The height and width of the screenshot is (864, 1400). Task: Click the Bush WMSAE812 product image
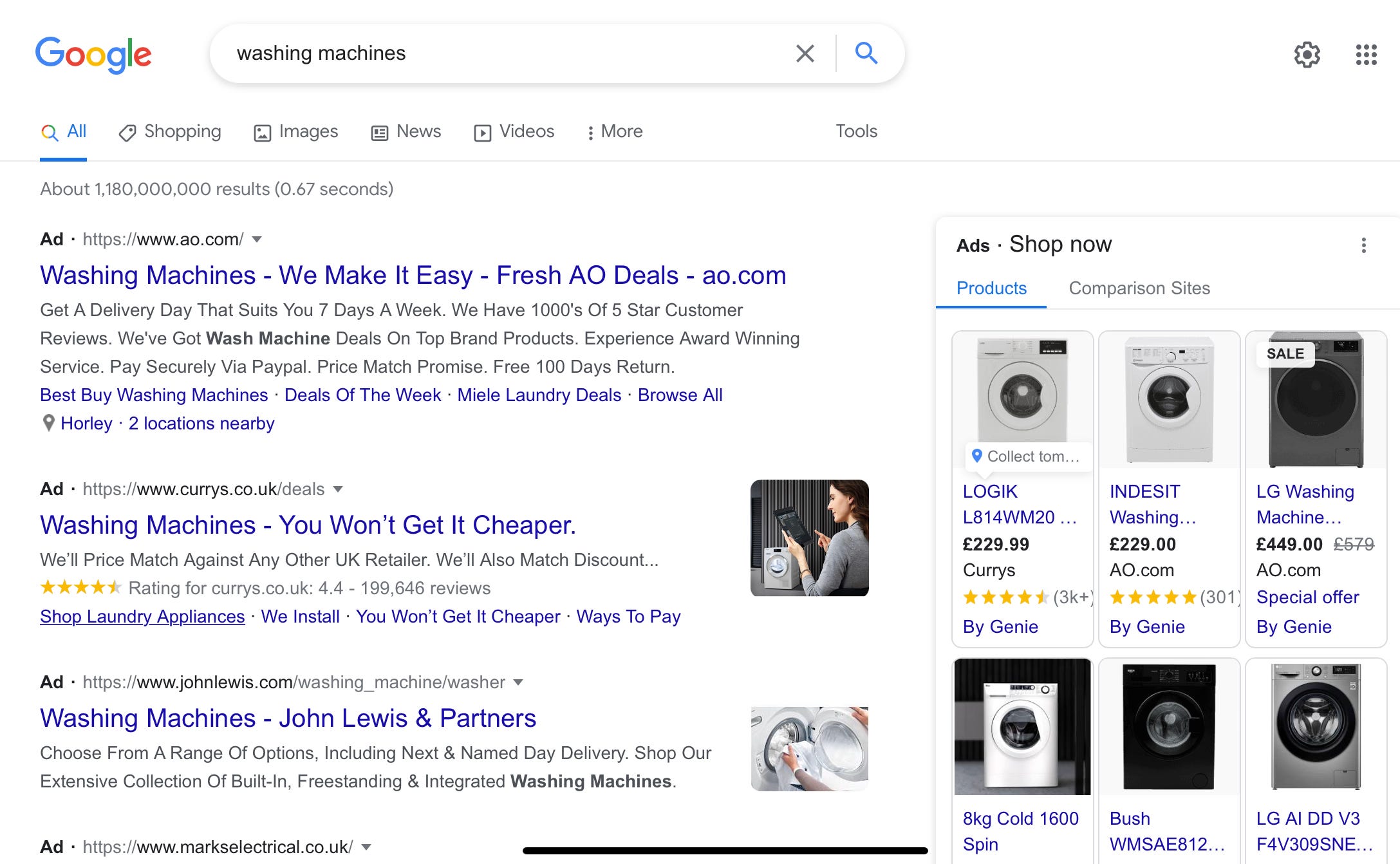coord(1169,727)
